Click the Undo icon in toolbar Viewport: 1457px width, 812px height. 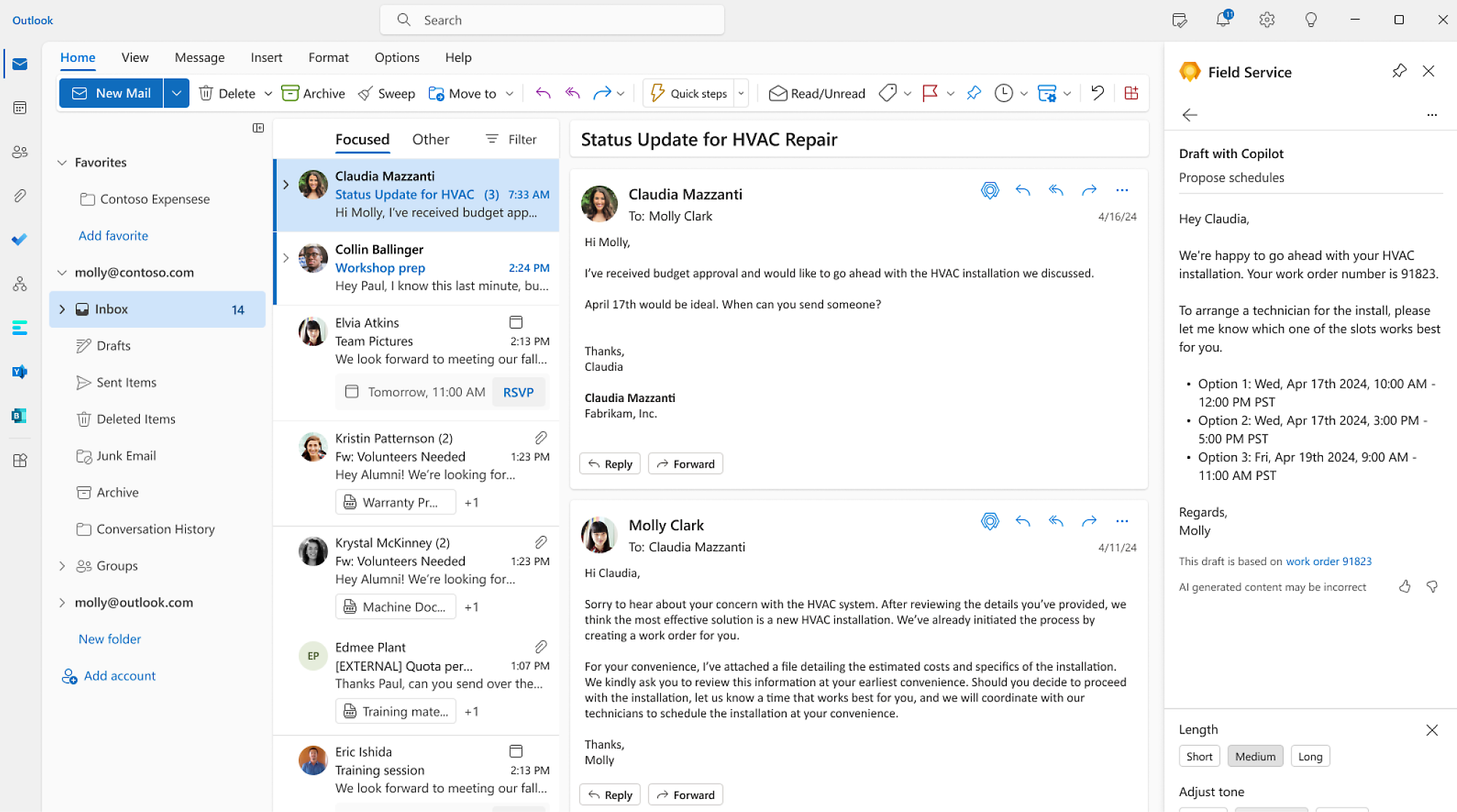[1098, 93]
